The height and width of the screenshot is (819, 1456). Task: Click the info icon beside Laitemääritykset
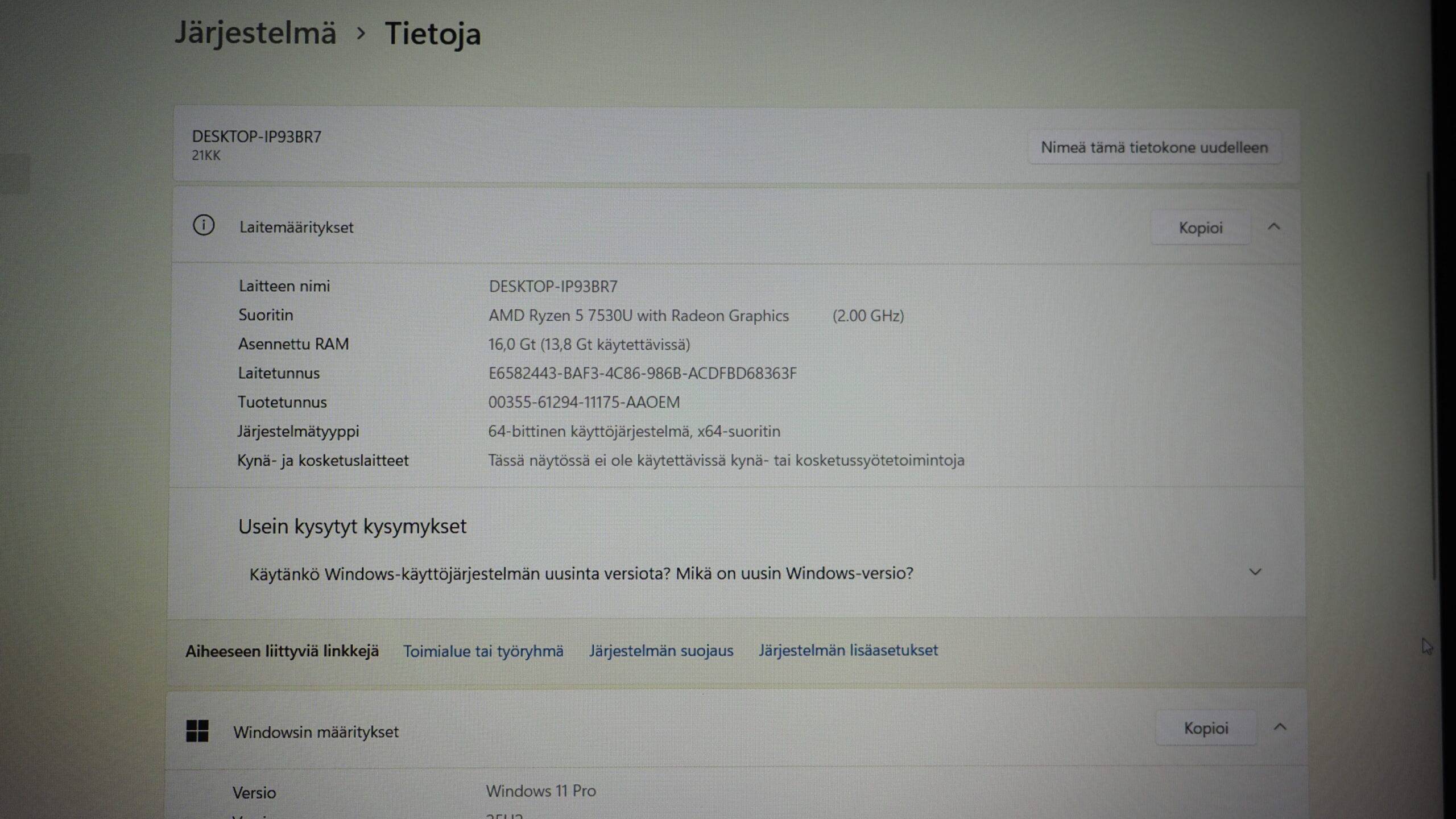(204, 226)
